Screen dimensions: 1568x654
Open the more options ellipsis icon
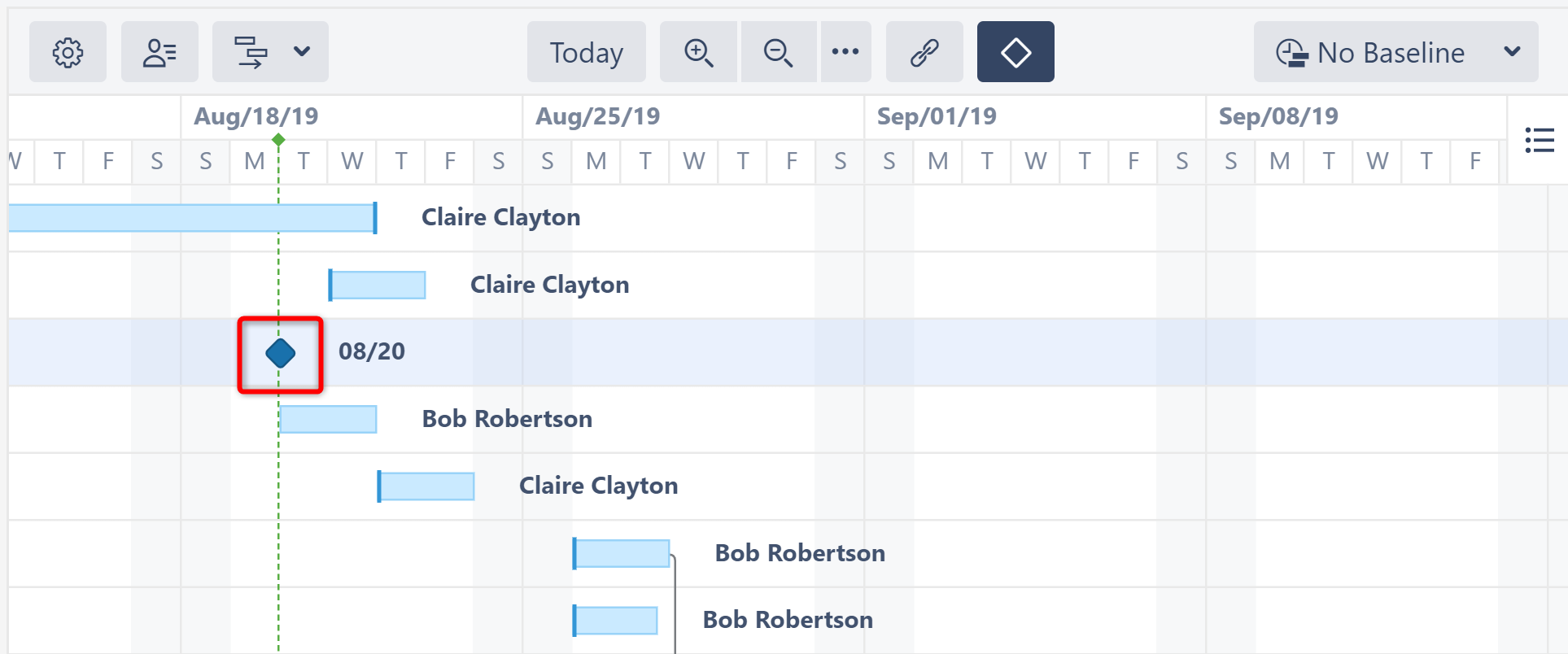tap(846, 52)
